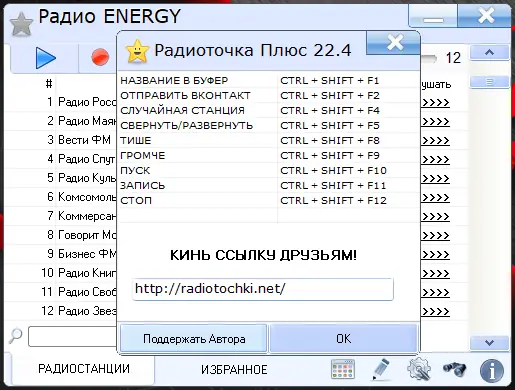Click the НАЗВАНИЕ В БУФЕР hotkey row
This screenshot has height=390, width=515.
[x=268, y=80]
